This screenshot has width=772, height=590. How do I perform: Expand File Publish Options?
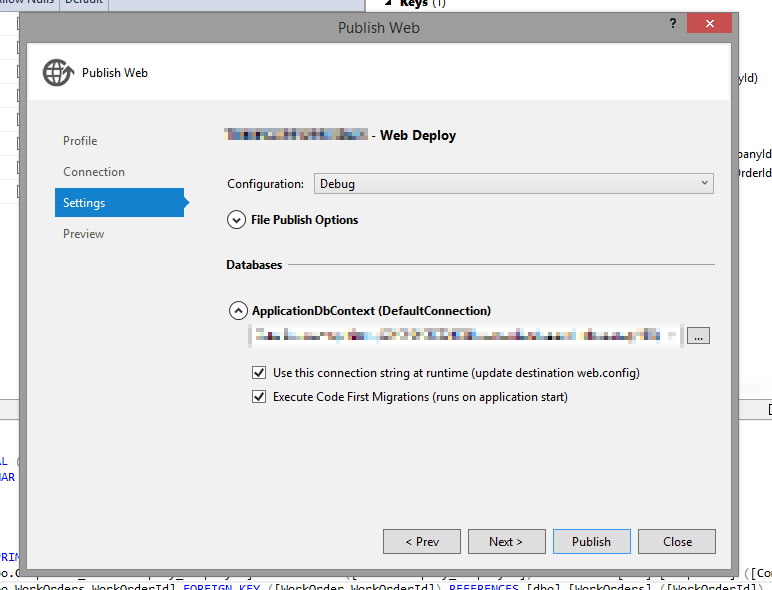click(237, 220)
